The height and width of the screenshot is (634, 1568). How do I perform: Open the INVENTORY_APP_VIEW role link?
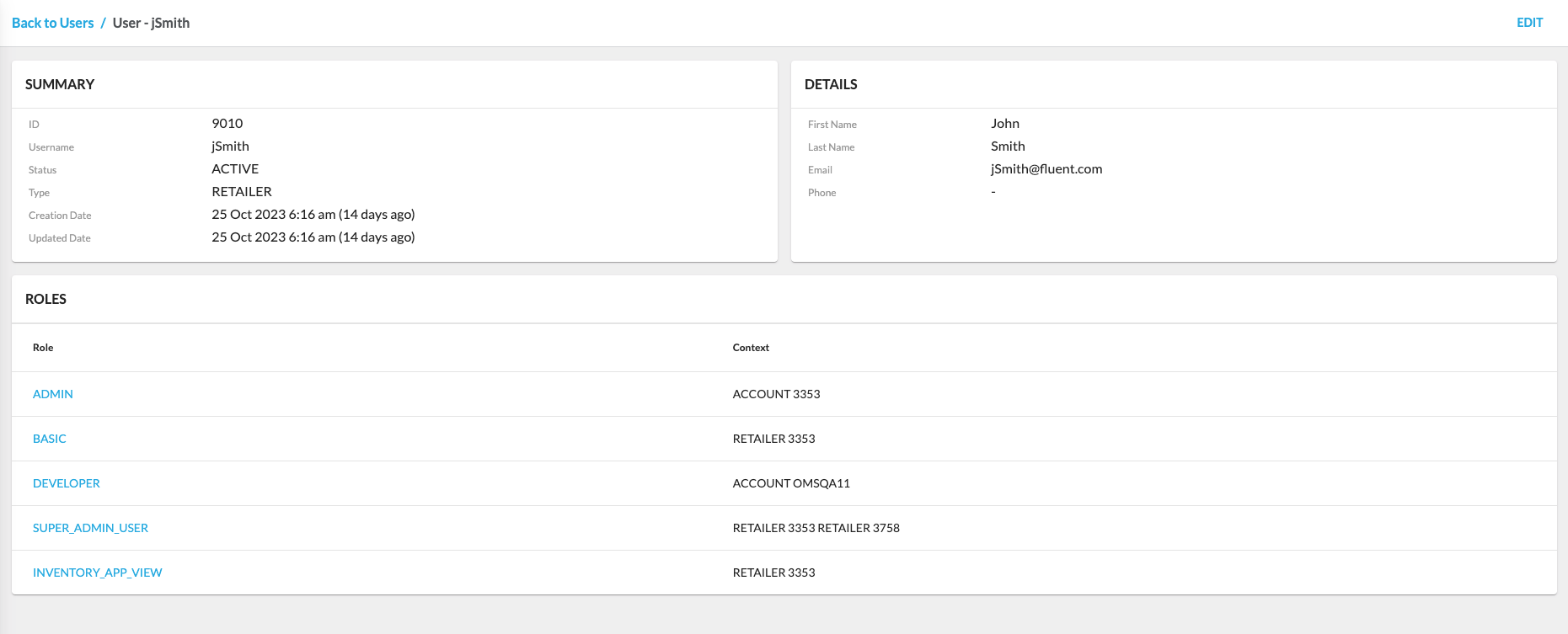point(97,573)
